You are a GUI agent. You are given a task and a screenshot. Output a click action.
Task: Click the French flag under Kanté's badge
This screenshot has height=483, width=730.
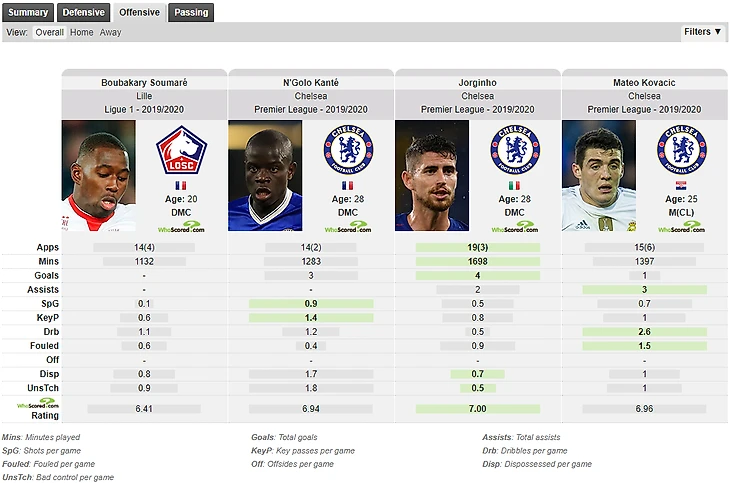(x=347, y=185)
